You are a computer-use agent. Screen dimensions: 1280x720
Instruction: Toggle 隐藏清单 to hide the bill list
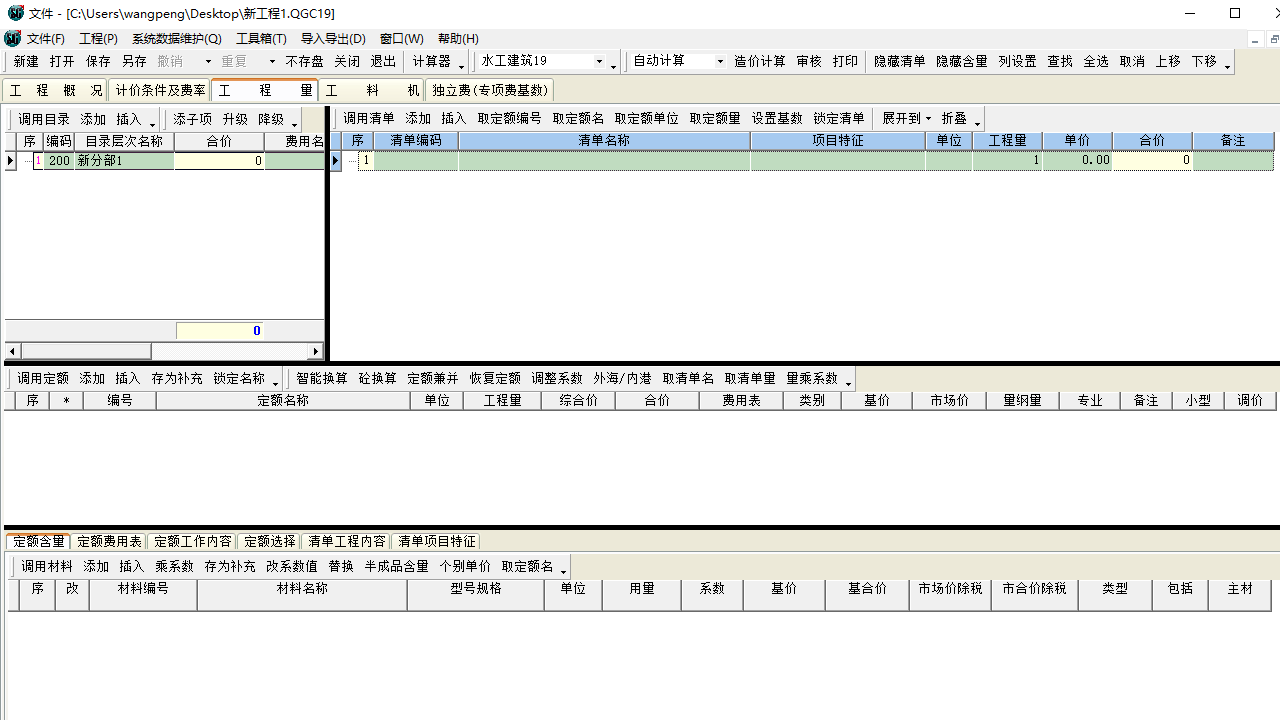(x=900, y=62)
